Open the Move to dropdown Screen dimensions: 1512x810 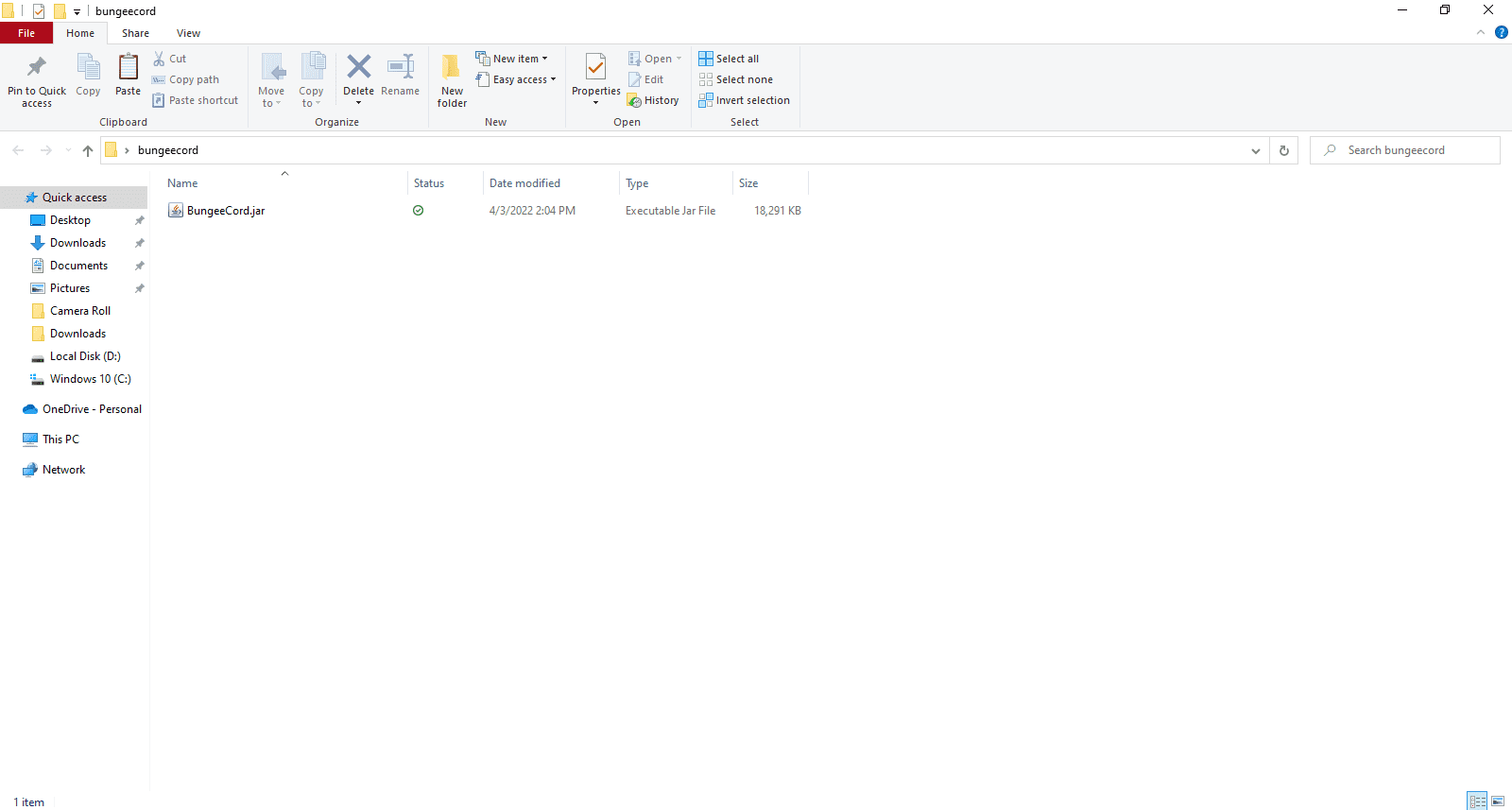tap(271, 79)
